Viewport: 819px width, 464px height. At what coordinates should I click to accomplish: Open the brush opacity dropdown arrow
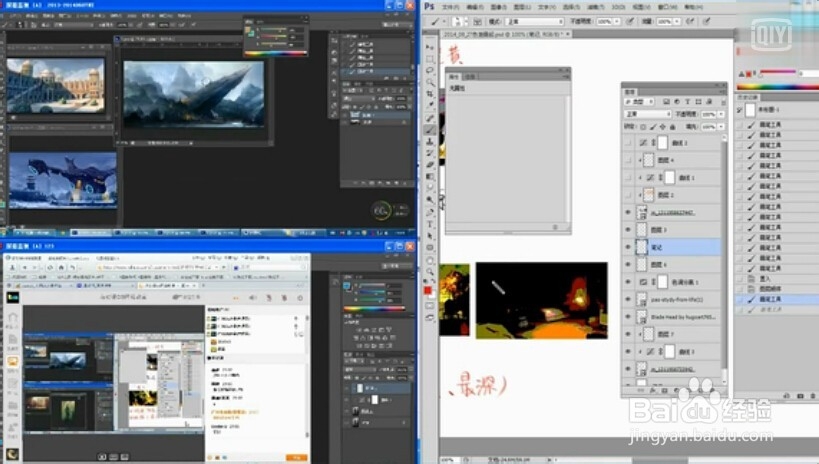(x=617, y=21)
